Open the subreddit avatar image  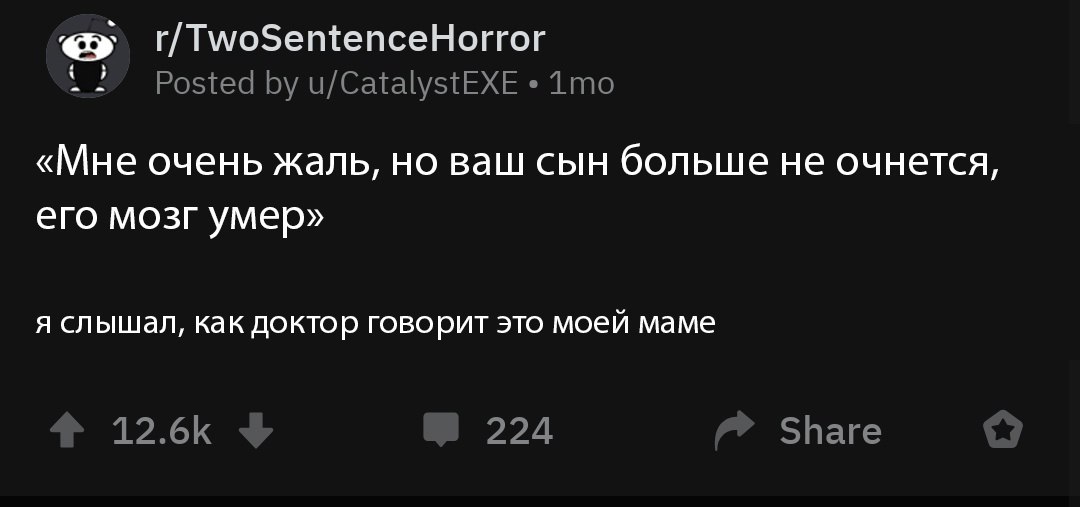coord(87,56)
